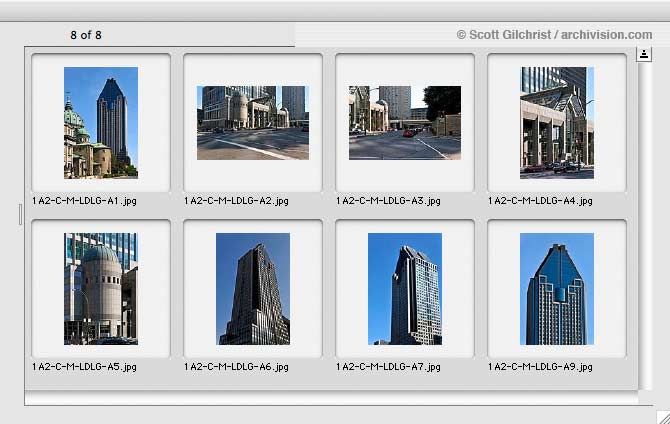Pick the domed building thumbnail A5
The width and height of the screenshot is (670, 424).
pyautogui.click(x=101, y=289)
